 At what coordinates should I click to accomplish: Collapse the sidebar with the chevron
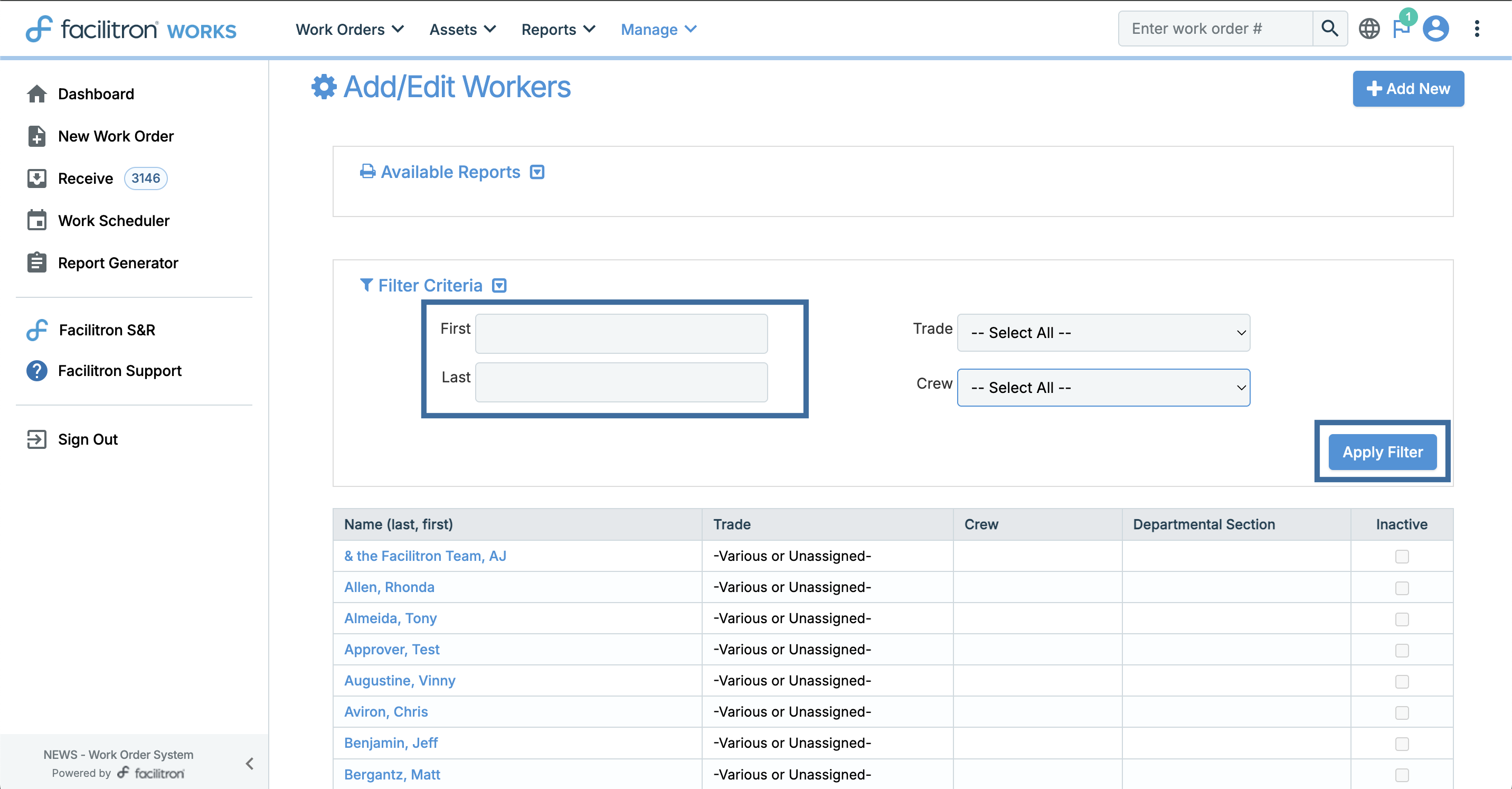[250, 763]
